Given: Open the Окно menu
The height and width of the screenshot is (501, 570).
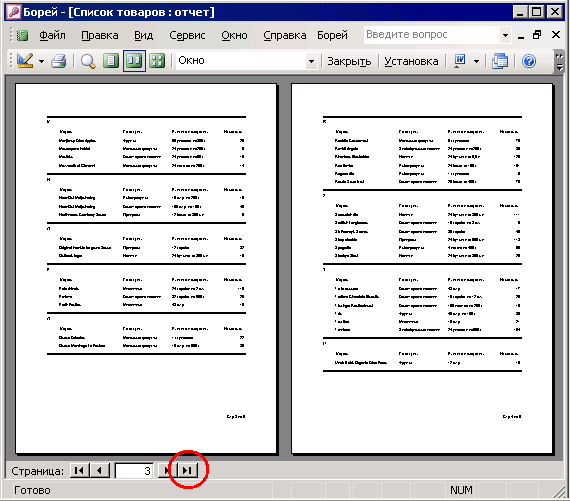Looking at the screenshot, I should pyautogui.click(x=234, y=35).
